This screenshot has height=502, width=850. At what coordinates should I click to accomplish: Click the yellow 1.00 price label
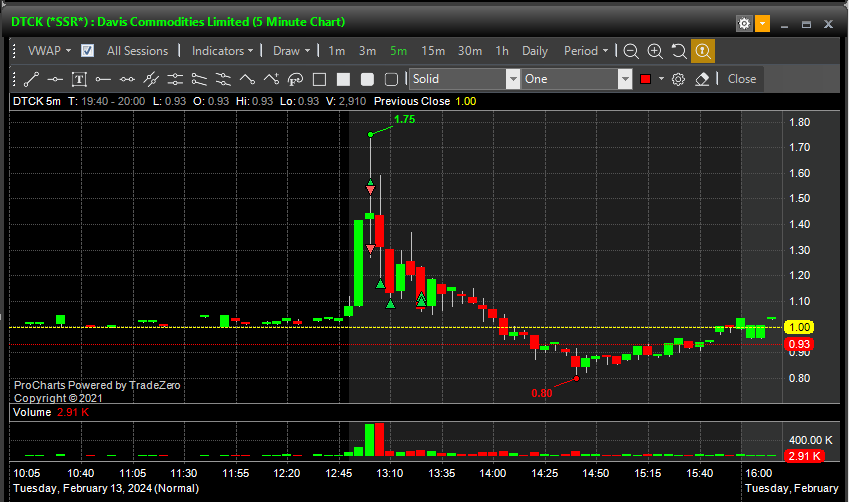point(799,327)
